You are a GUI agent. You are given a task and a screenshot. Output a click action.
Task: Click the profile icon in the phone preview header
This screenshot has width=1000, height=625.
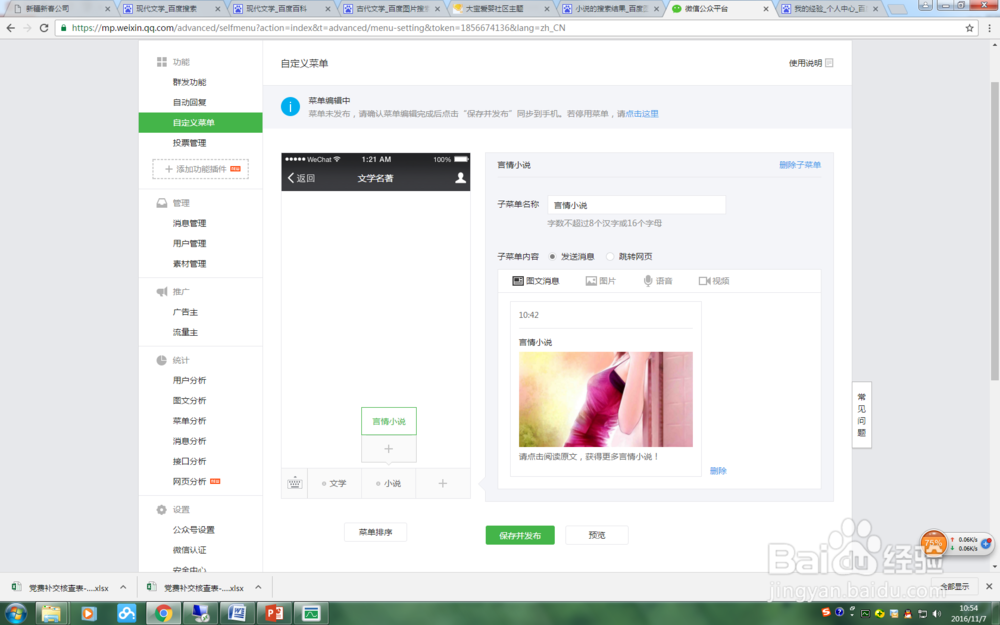(x=458, y=175)
